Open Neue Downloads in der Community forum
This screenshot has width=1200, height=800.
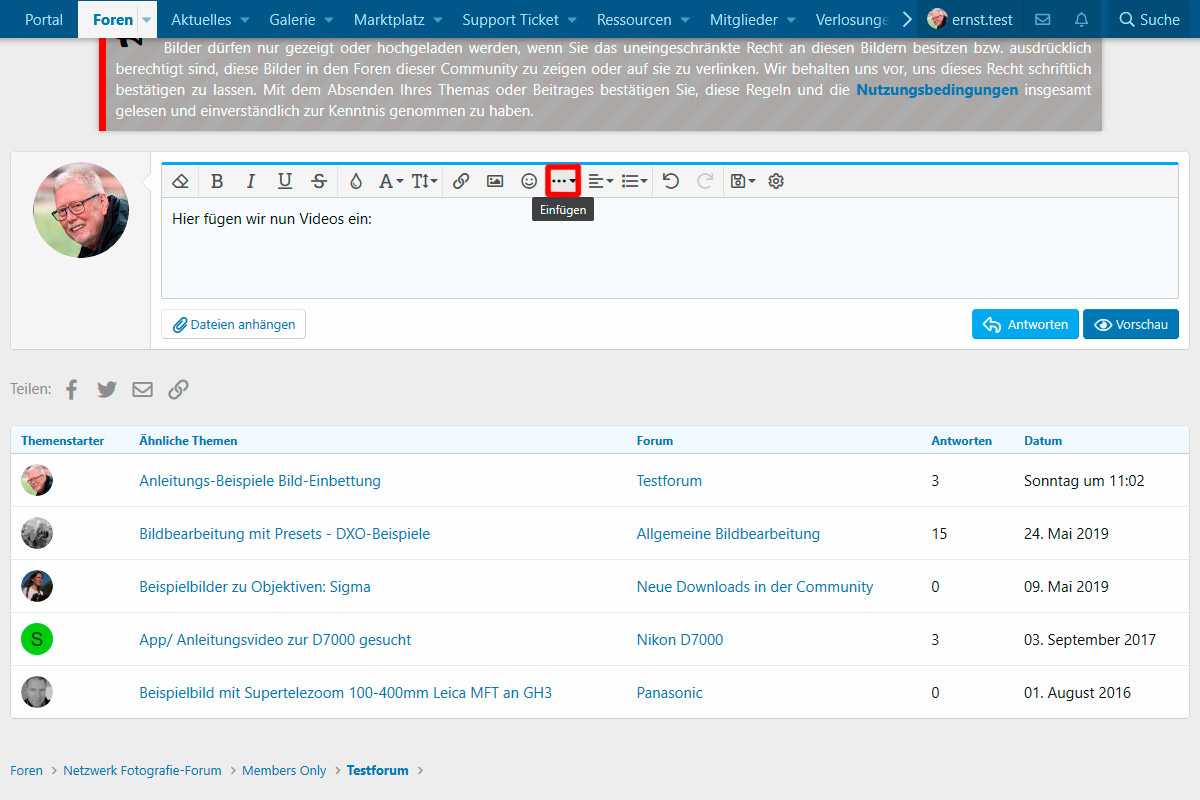tap(755, 587)
